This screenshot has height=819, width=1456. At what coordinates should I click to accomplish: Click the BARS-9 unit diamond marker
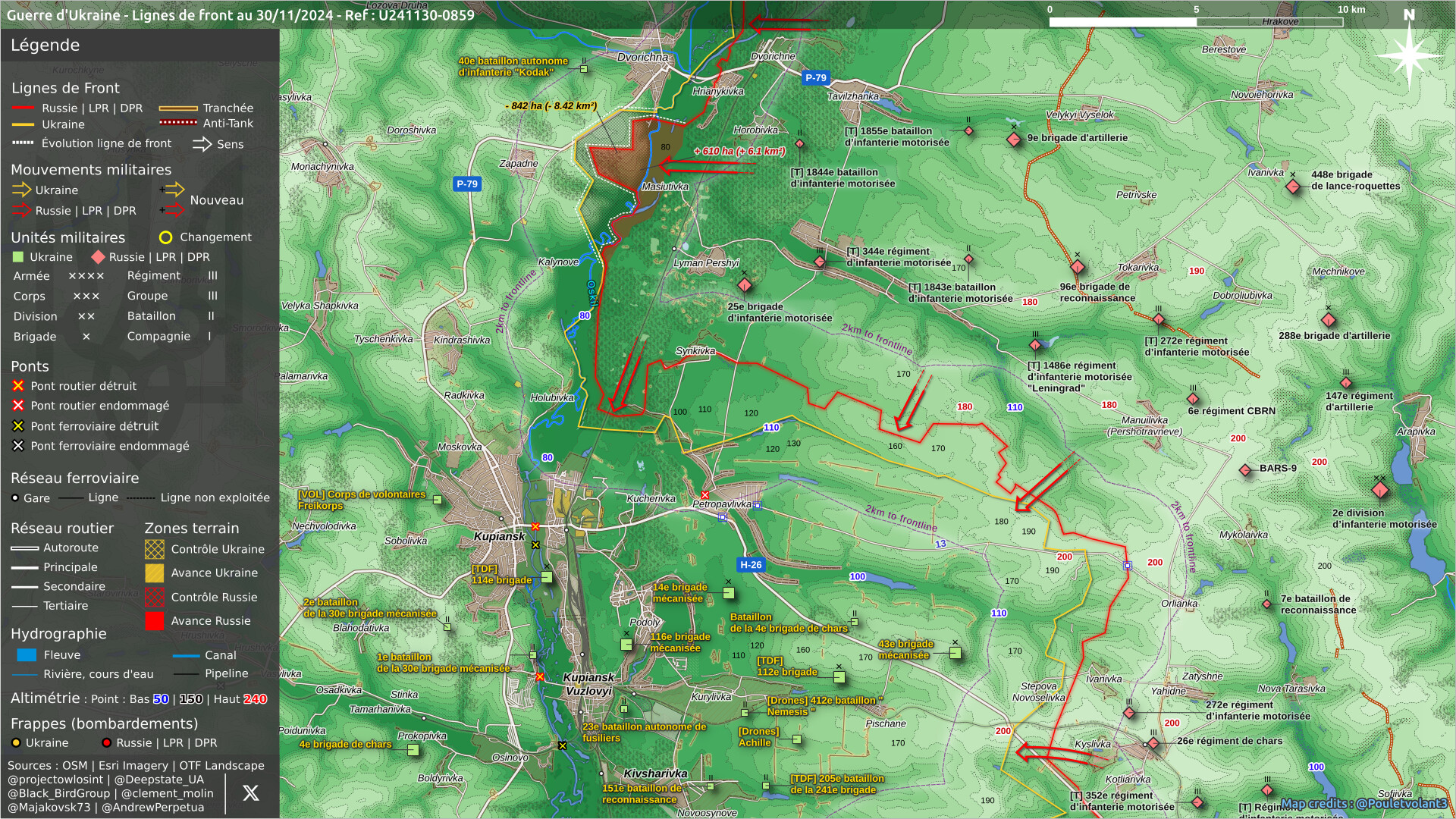pyautogui.click(x=1244, y=470)
